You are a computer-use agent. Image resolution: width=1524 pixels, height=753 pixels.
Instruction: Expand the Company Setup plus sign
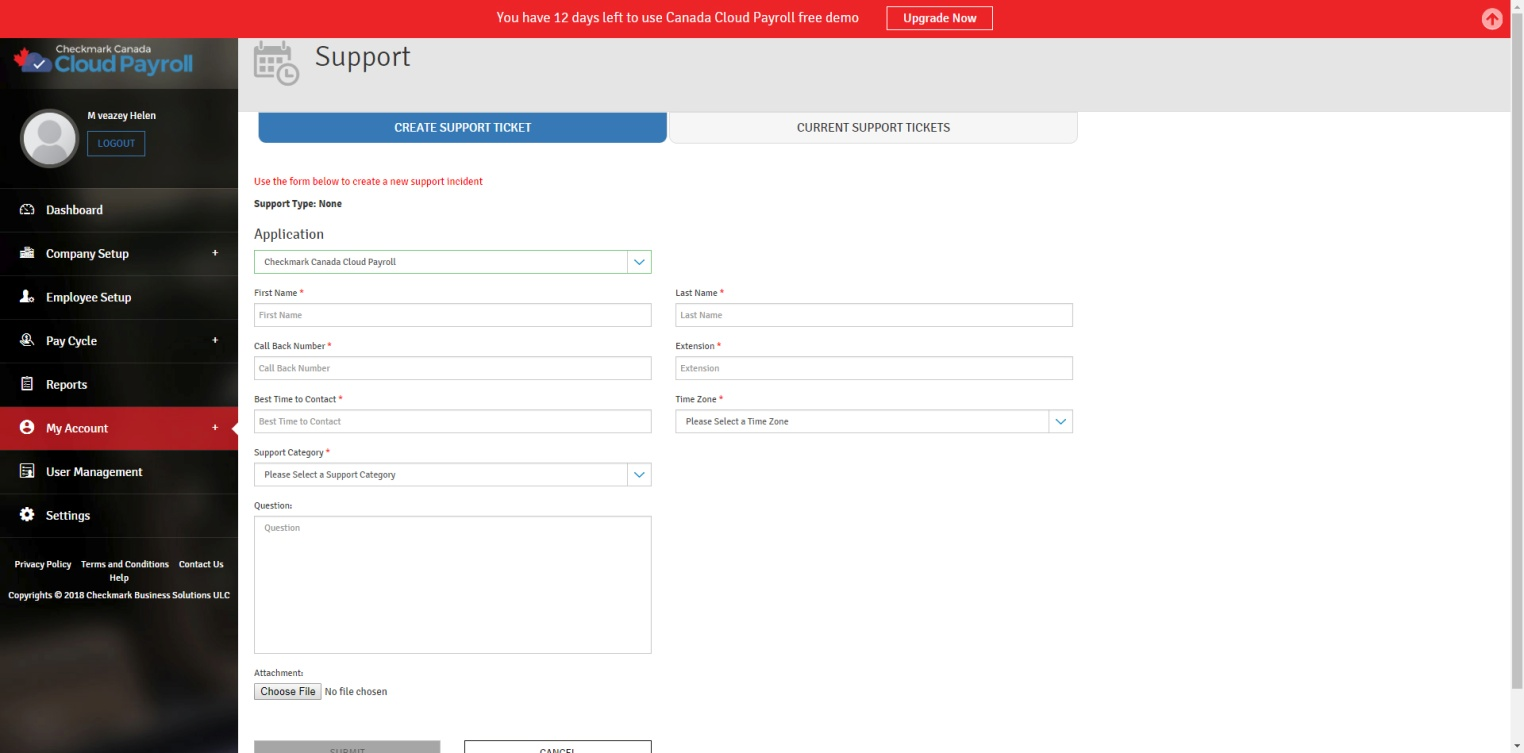click(x=214, y=253)
